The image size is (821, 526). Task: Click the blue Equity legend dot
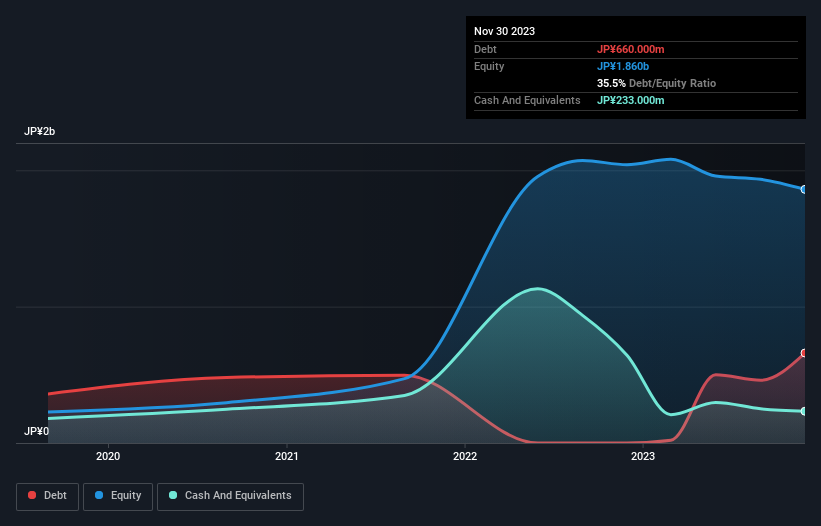(x=99, y=495)
